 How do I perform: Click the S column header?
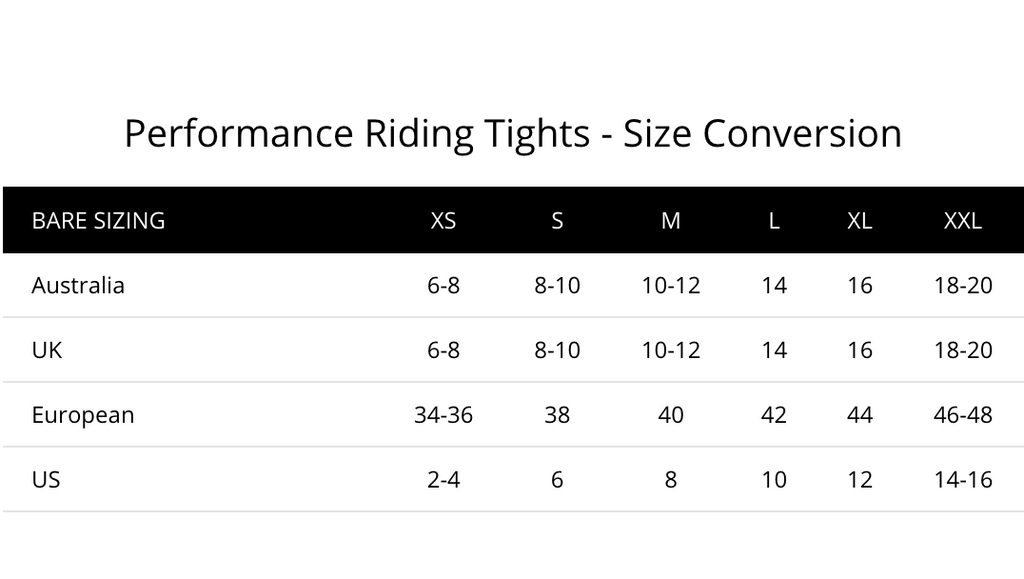point(557,221)
